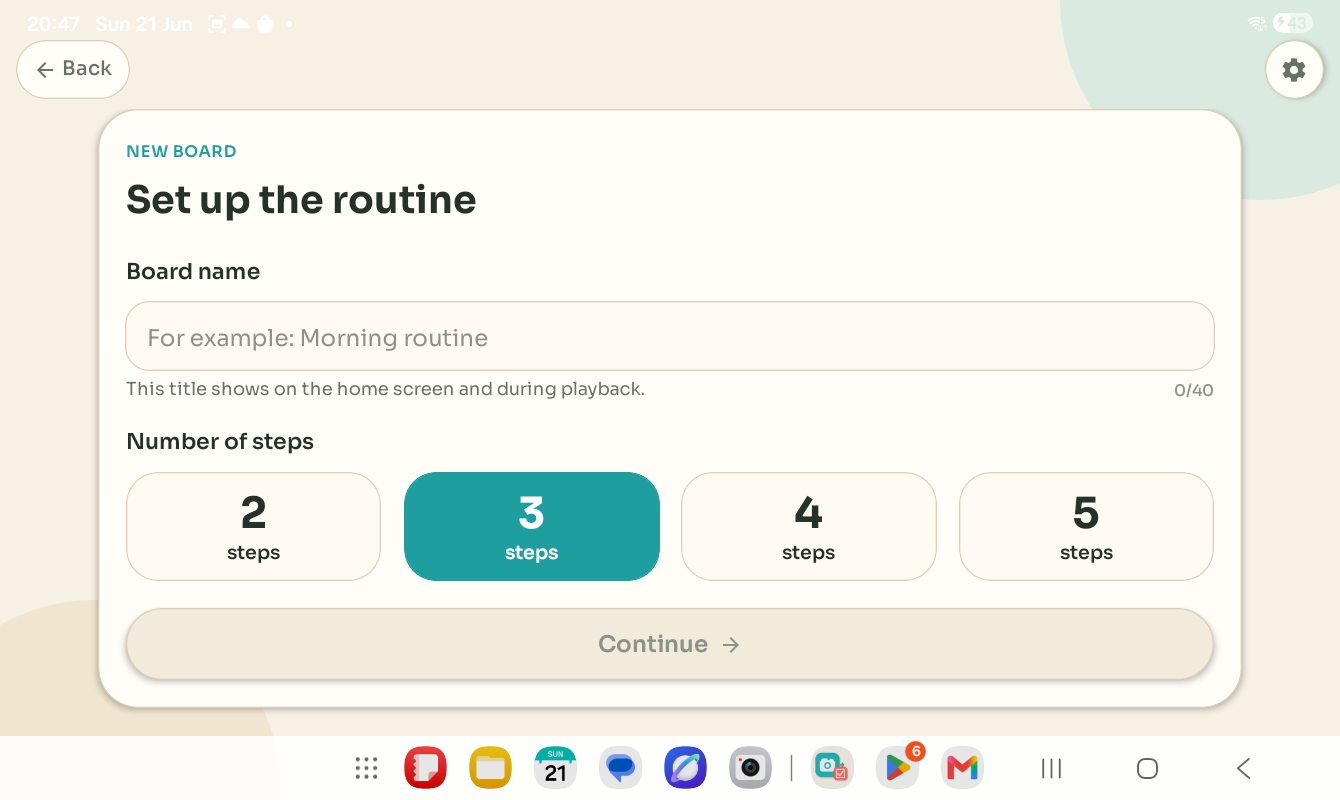Tap the recent apps navigation button
The image size is (1340, 800).
[1051, 768]
